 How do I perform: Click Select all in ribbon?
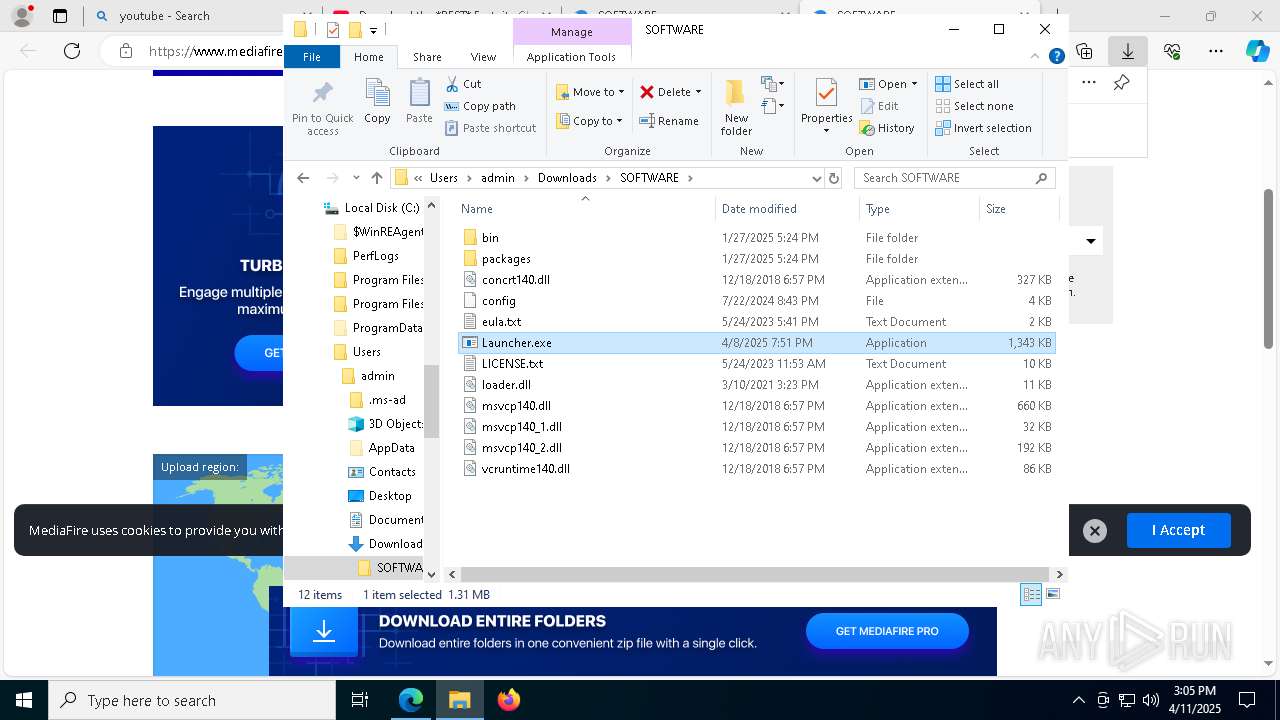click(967, 84)
